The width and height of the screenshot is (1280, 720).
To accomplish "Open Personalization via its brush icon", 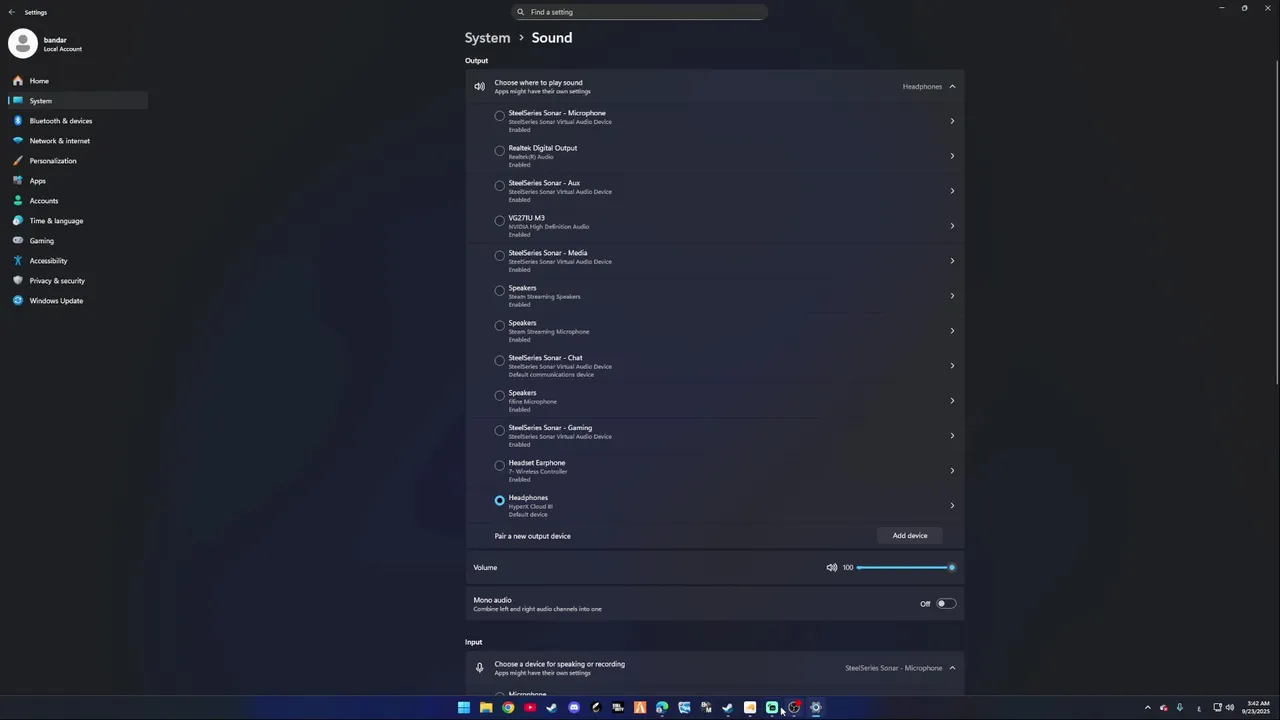I will click(x=17, y=161).
